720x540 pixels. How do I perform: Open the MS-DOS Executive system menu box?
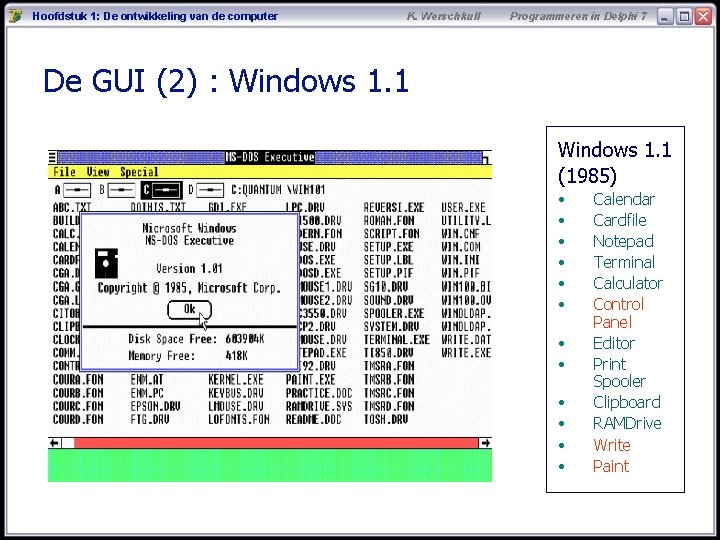pos(52,158)
